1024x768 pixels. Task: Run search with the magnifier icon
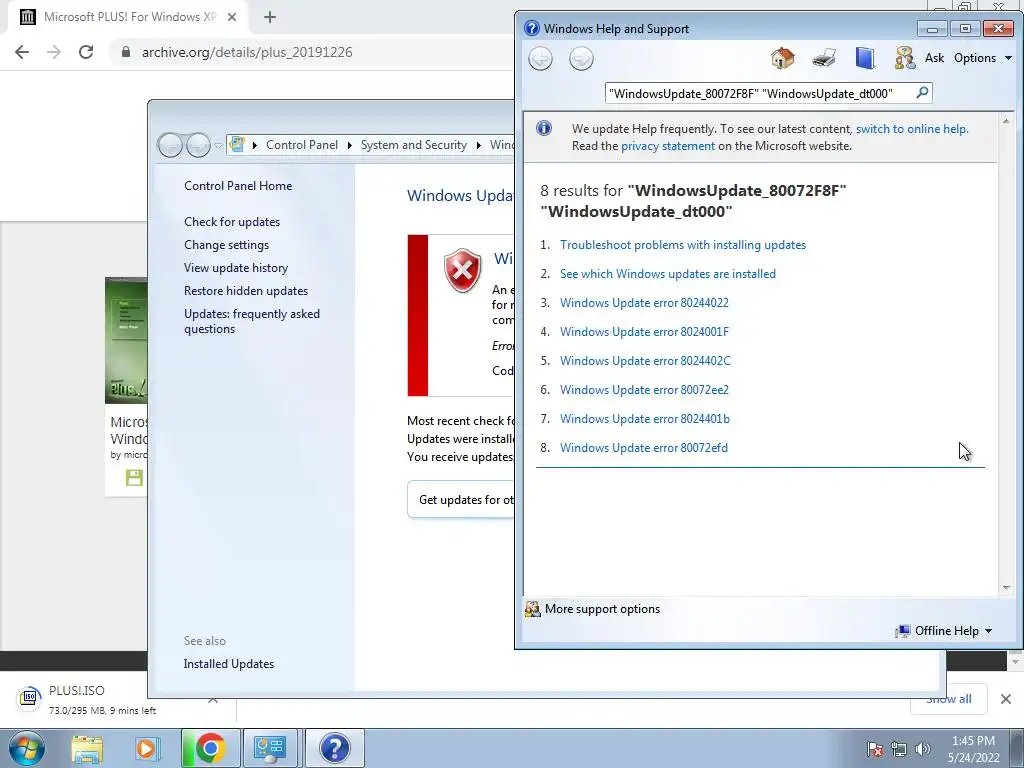(x=922, y=93)
